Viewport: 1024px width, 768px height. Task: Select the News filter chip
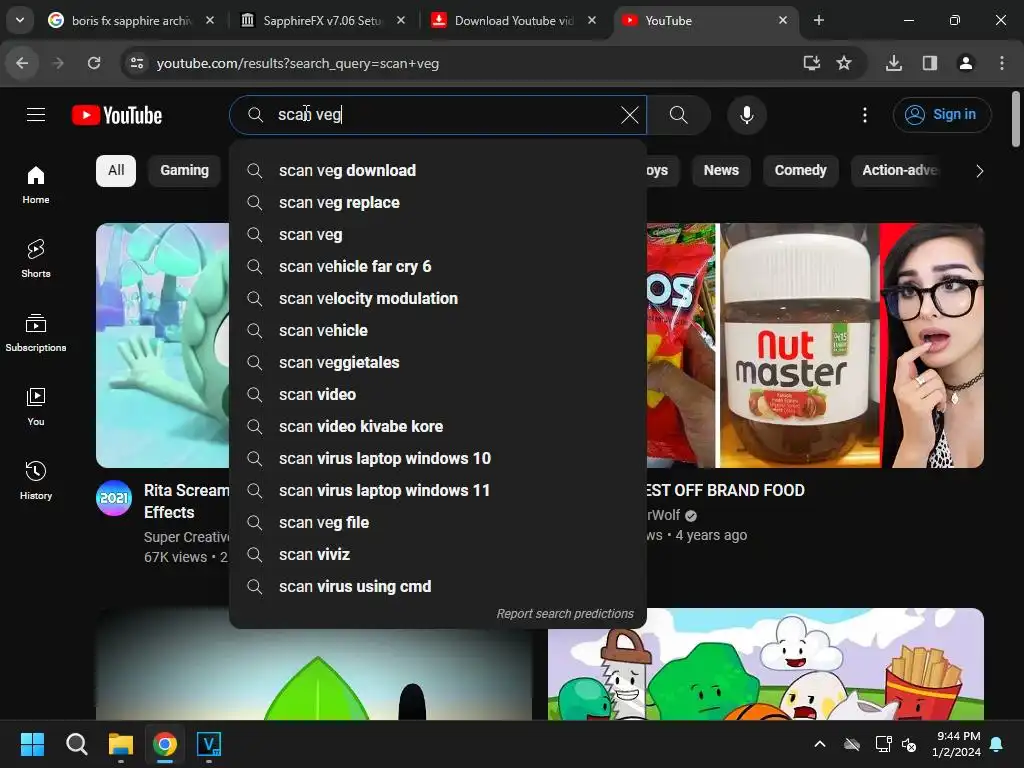coord(721,170)
